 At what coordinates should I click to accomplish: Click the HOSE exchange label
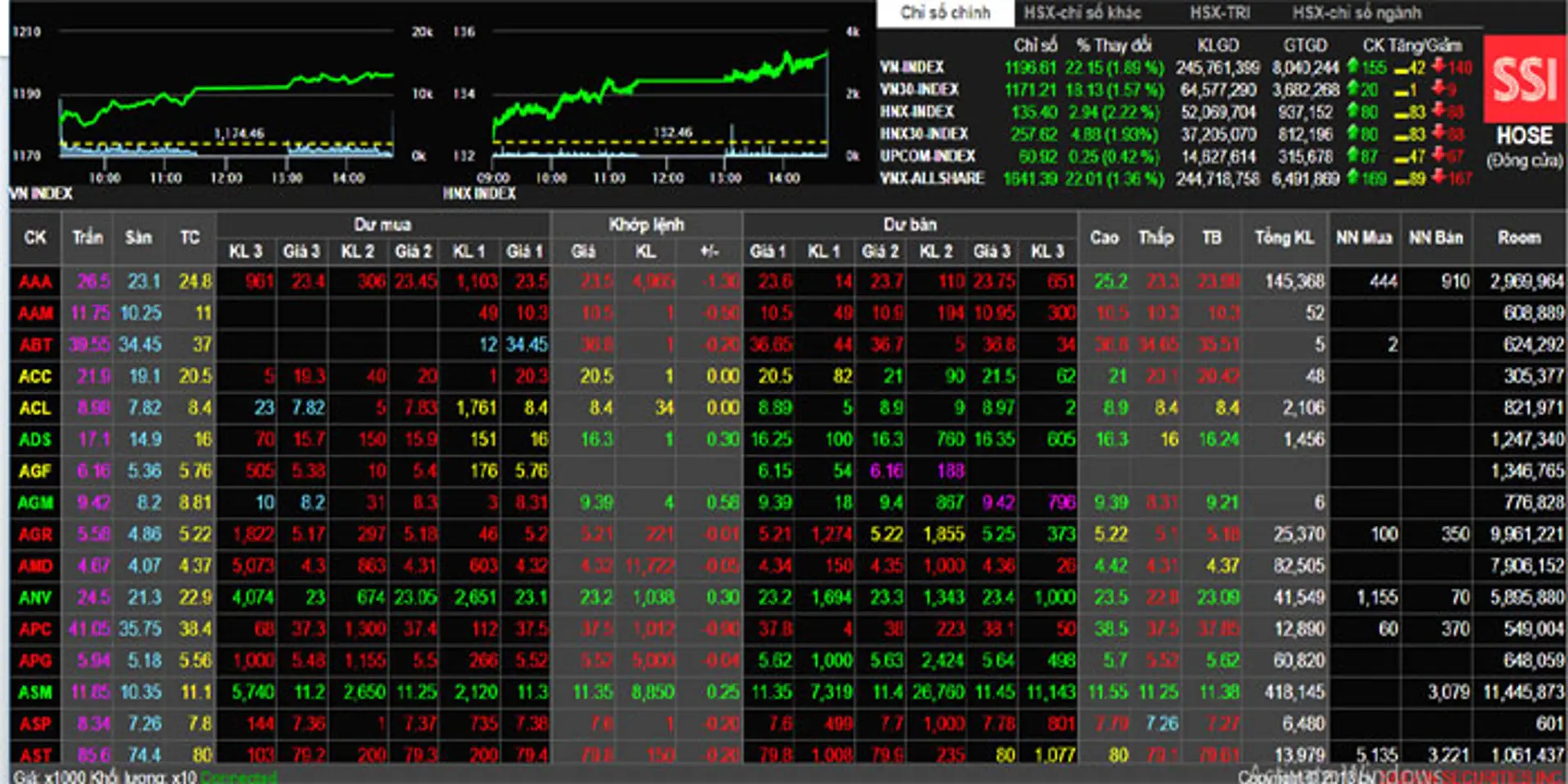[1524, 136]
